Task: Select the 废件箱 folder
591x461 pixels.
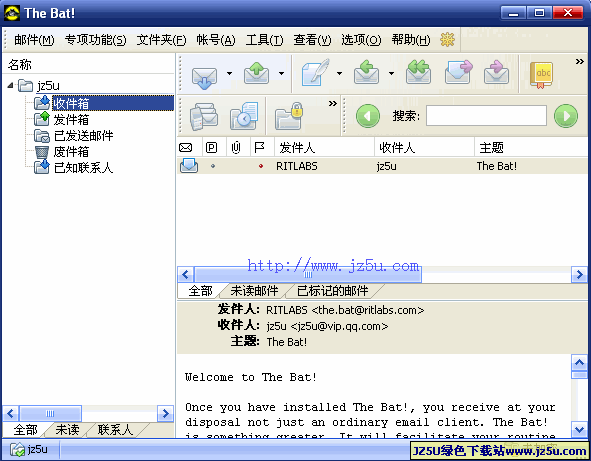Action: 71,152
